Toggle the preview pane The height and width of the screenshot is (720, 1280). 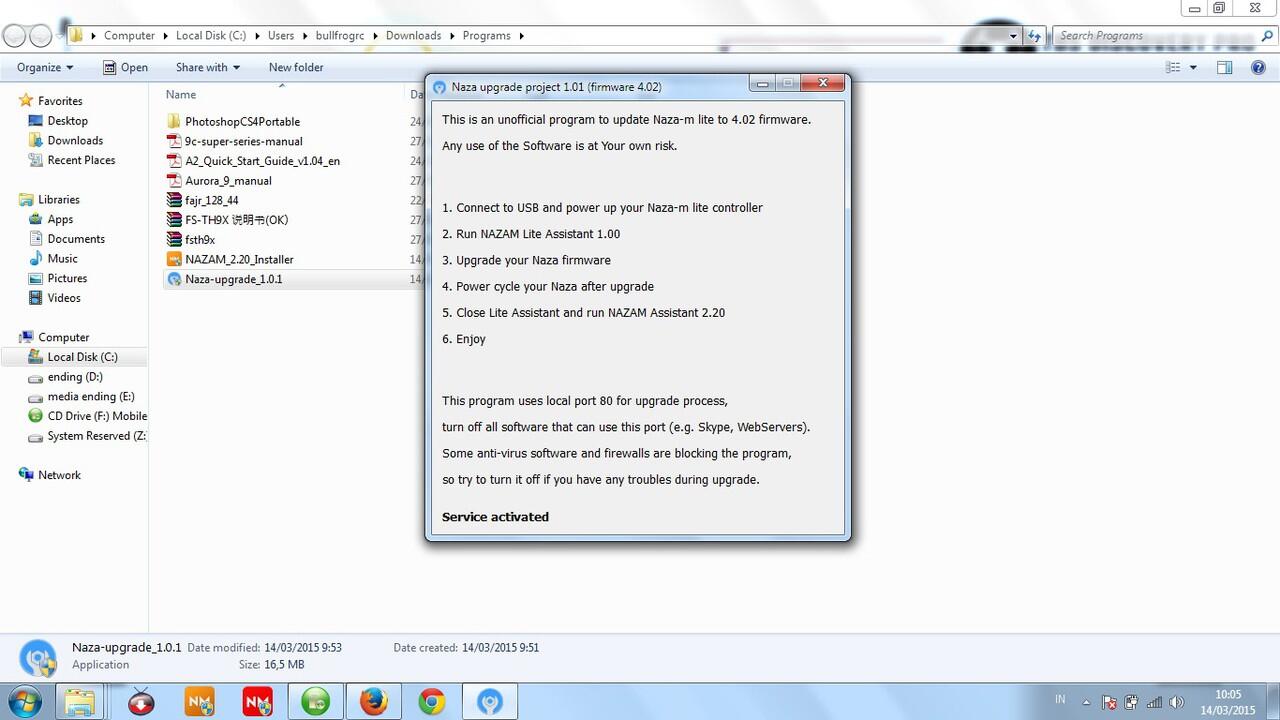[1225, 67]
